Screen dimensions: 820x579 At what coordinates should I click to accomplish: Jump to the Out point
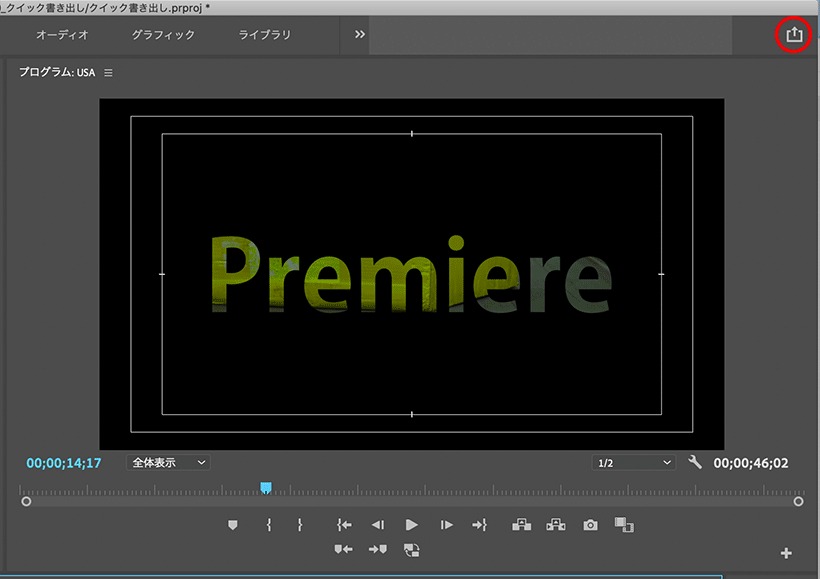[x=480, y=525]
